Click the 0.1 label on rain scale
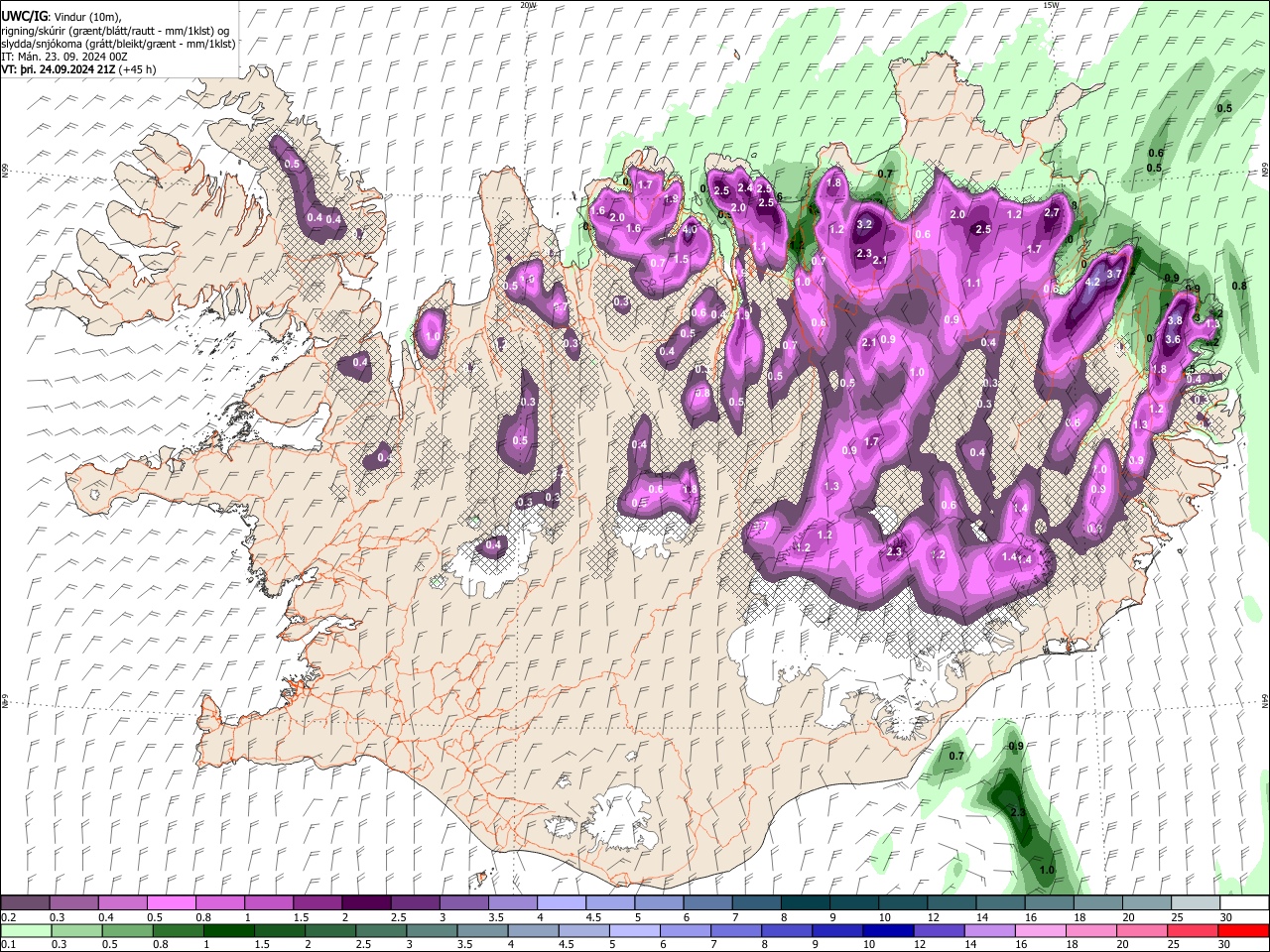The height and width of the screenshot is (952, 1270). point(8,943)
